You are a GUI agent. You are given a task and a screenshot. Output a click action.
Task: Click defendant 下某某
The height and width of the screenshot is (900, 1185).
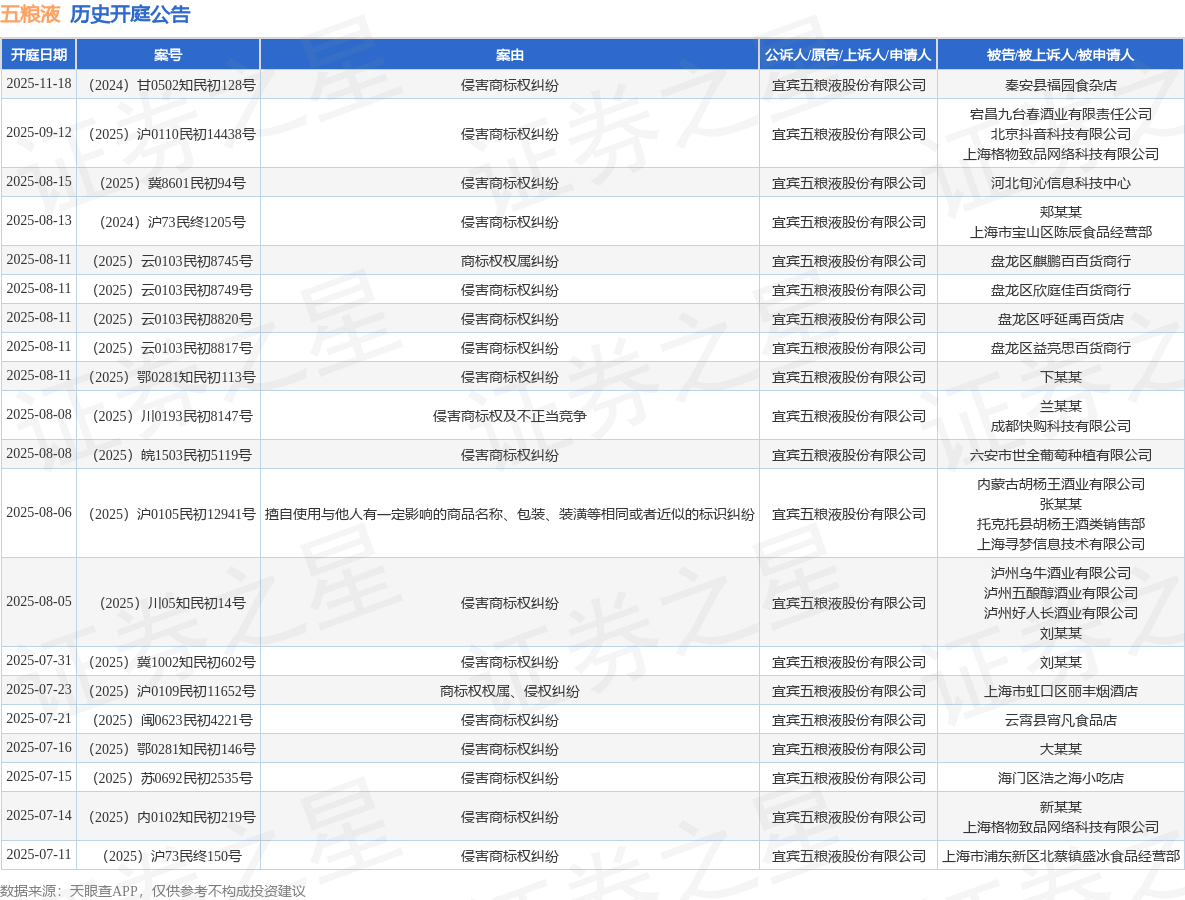pyautogui.click(x=1060, y=377)
